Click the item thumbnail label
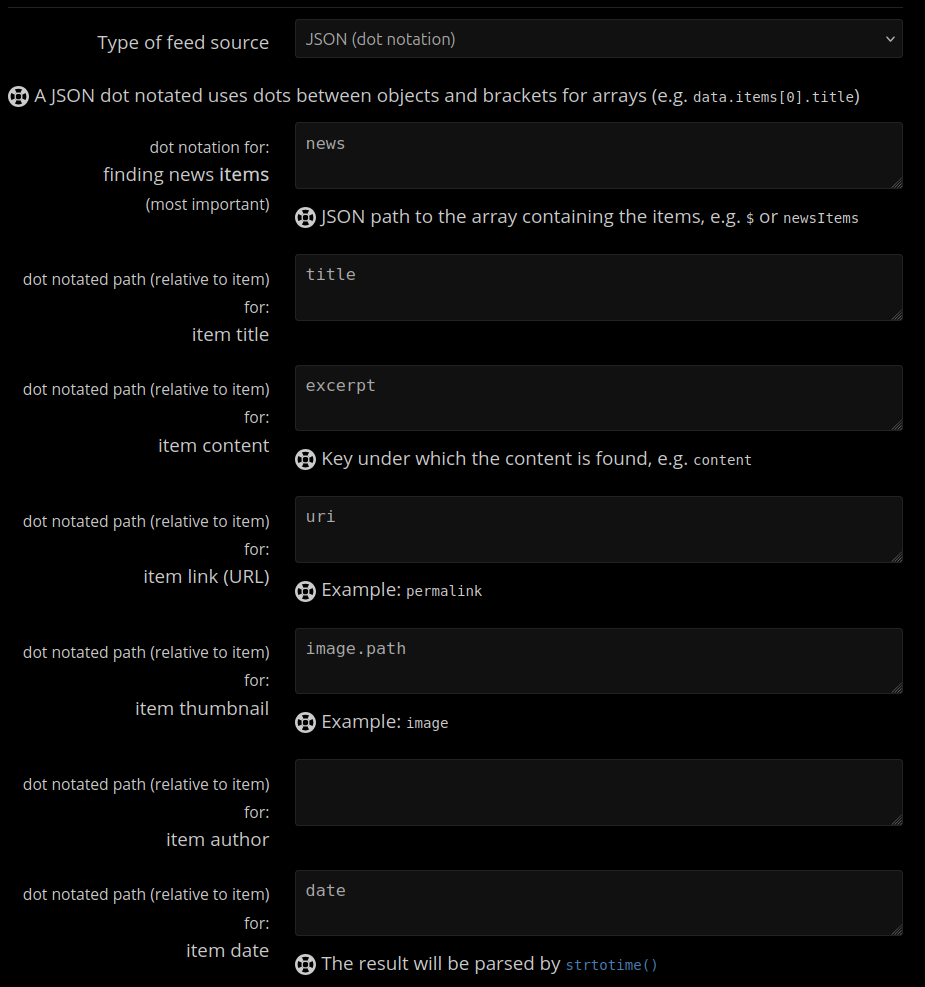The height and width of the screenshot is (987, 925). [201, 709]
